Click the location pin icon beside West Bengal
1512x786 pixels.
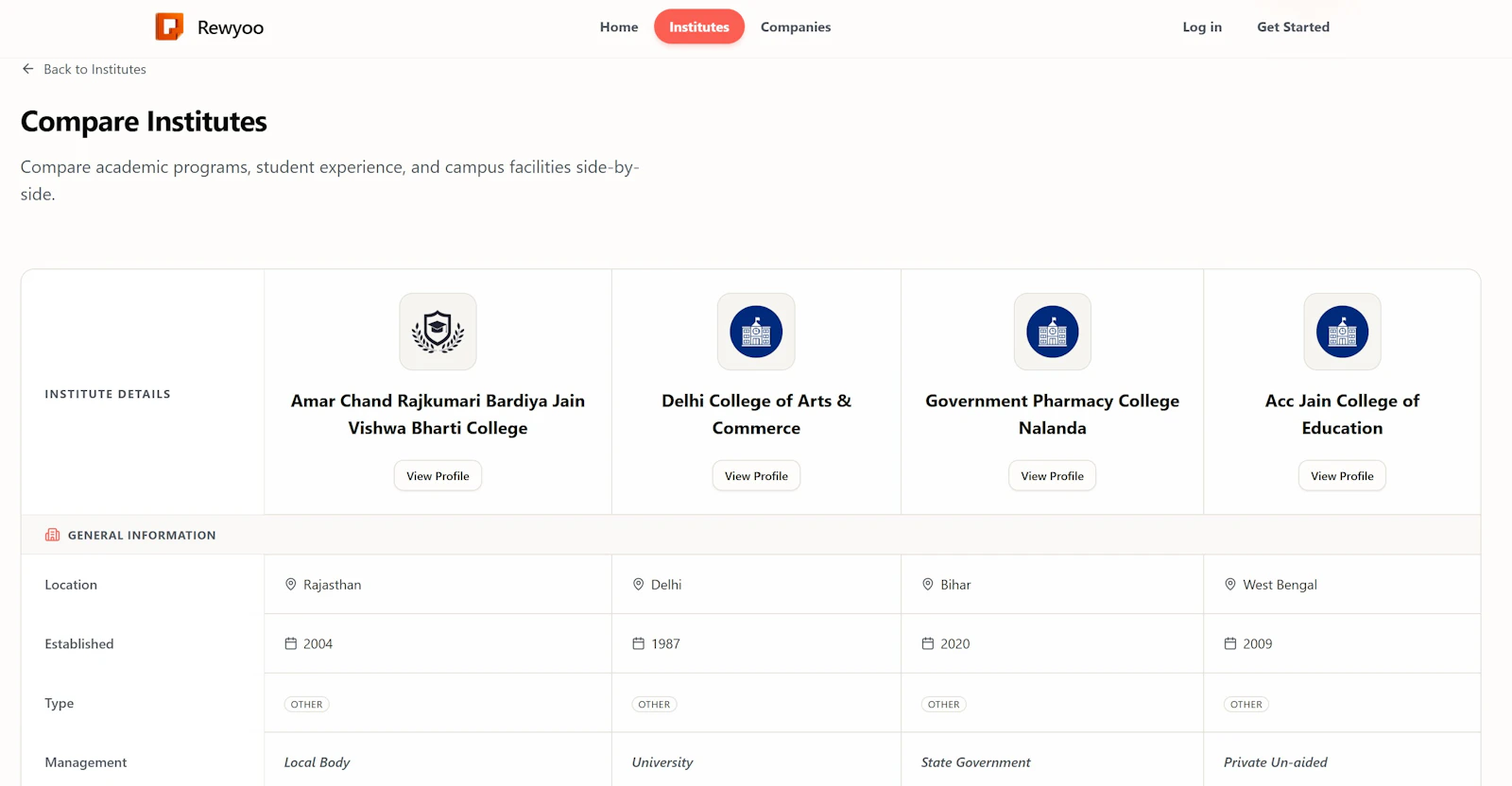[1230, 585]
